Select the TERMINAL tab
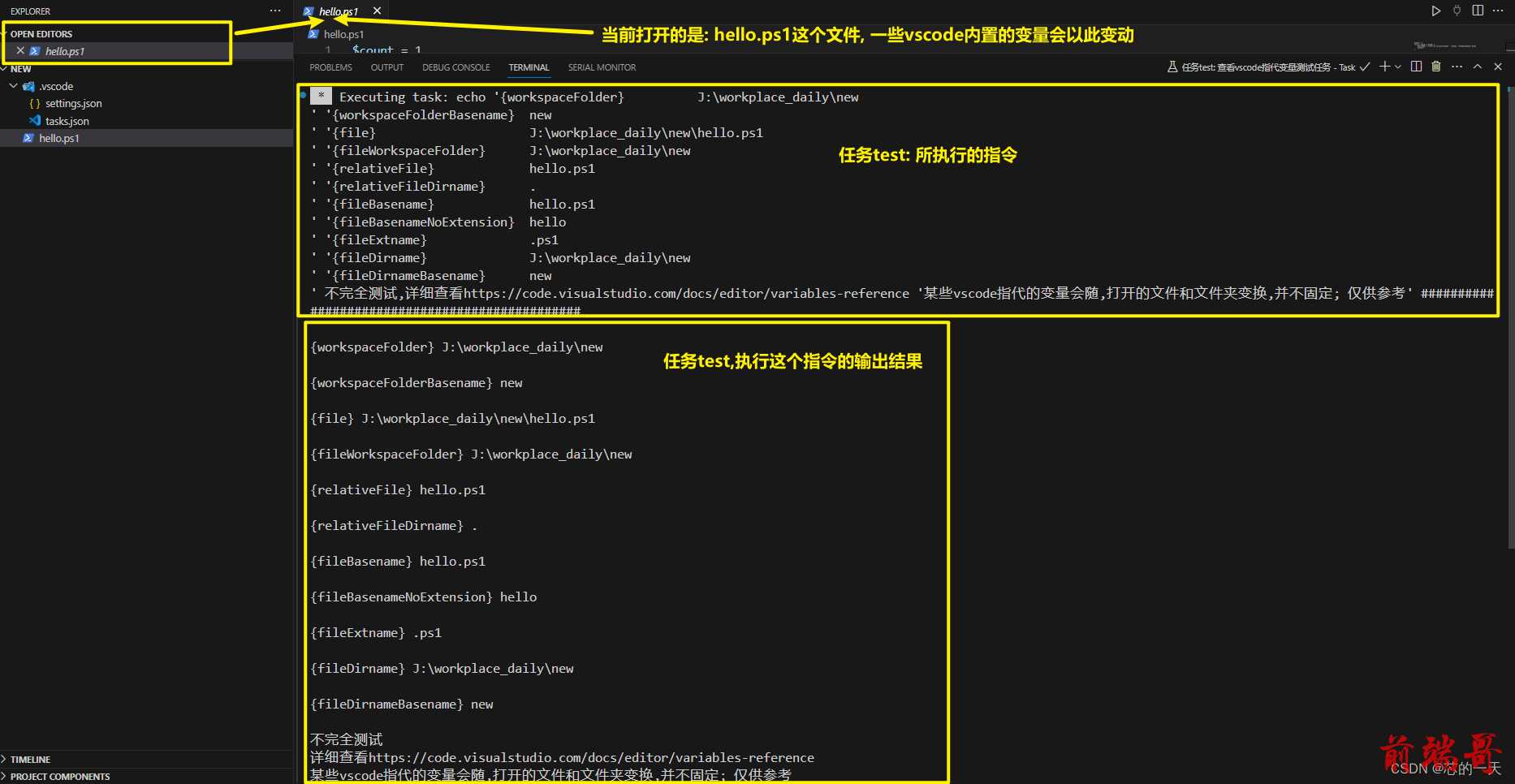Image resolution: width=1515 pixels, height=784 pixels. (529, 67)
